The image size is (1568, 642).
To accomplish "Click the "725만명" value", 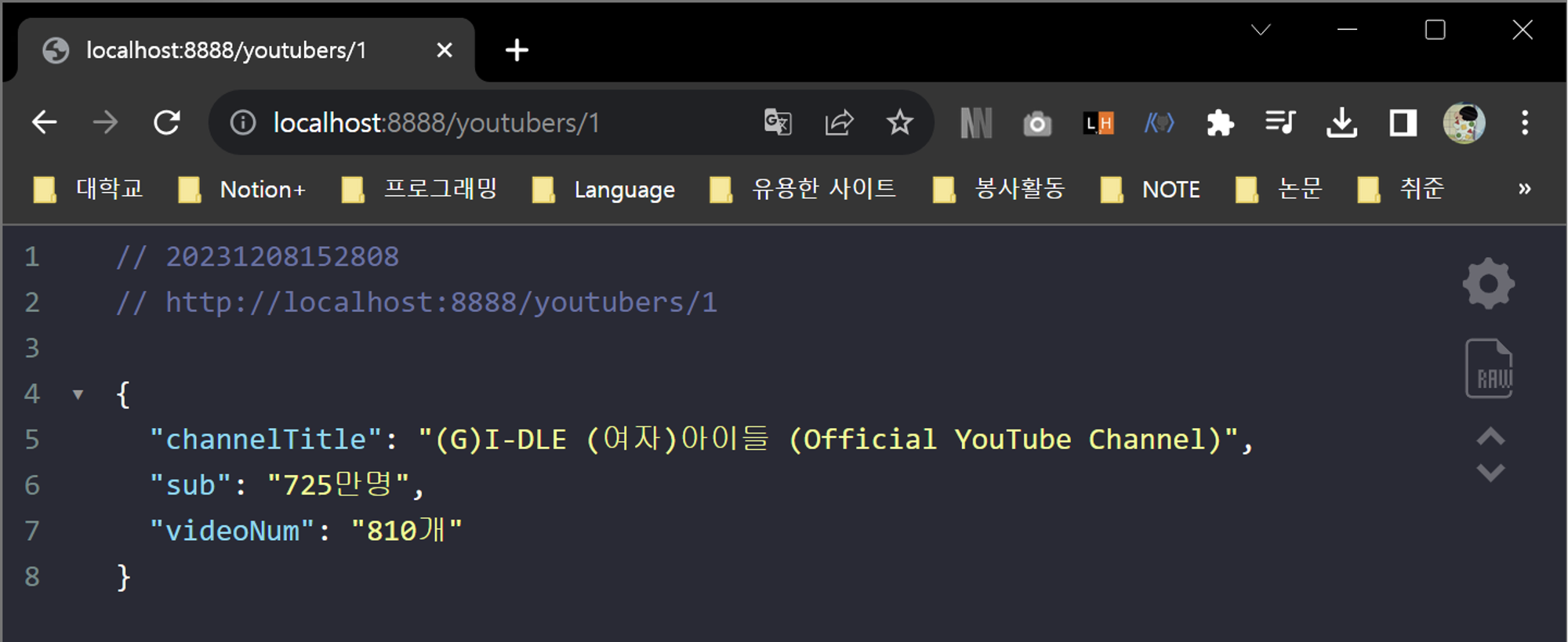I will click(x=339, y=485).
